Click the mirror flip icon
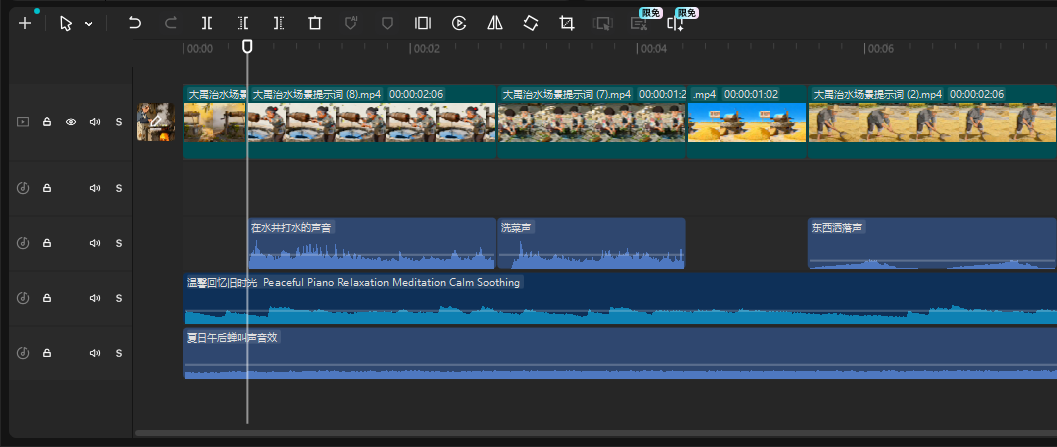Image resolution: width=1057 pixels, height=447 pixels. [494, 23]
